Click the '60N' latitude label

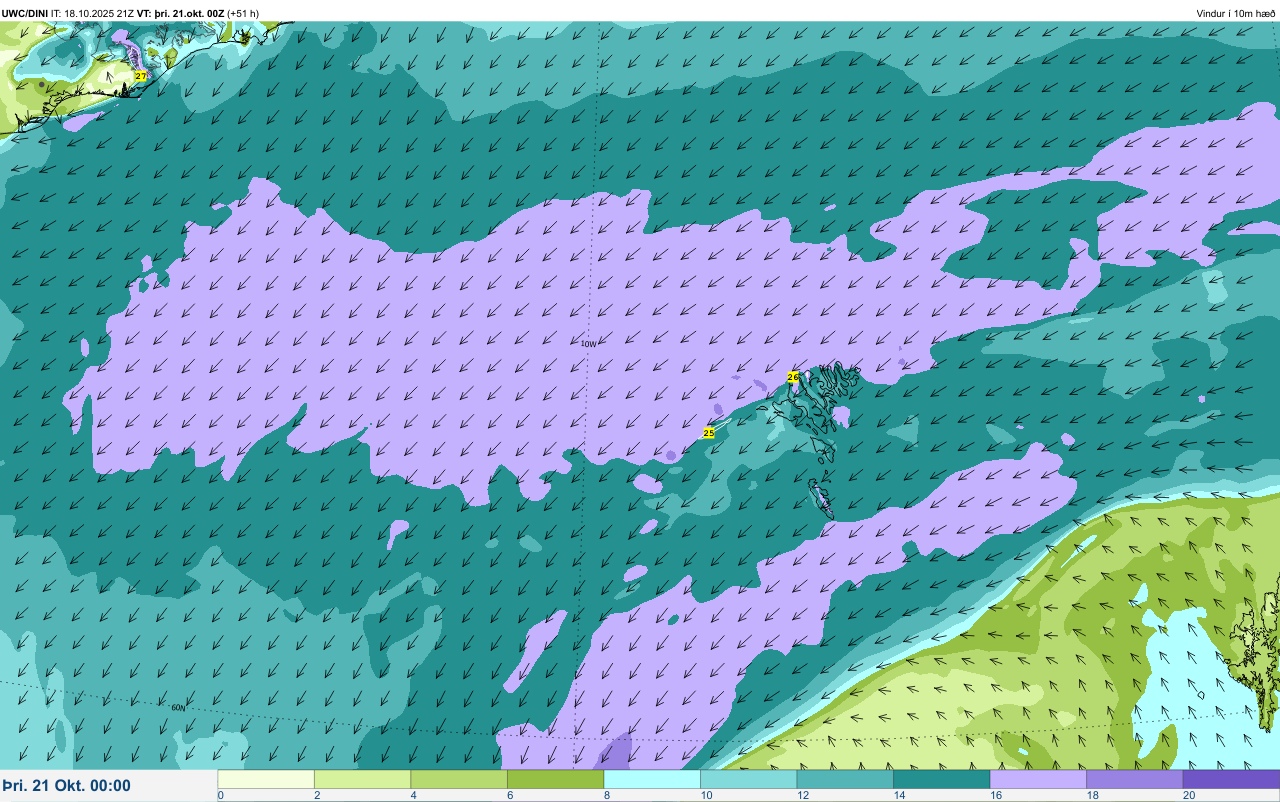(178, 708)
